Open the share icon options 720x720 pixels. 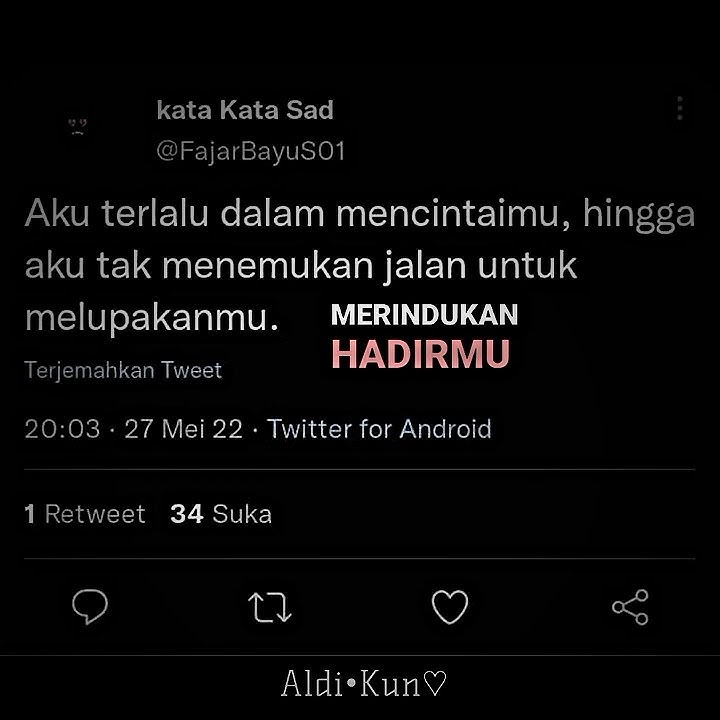coord(630,607)
